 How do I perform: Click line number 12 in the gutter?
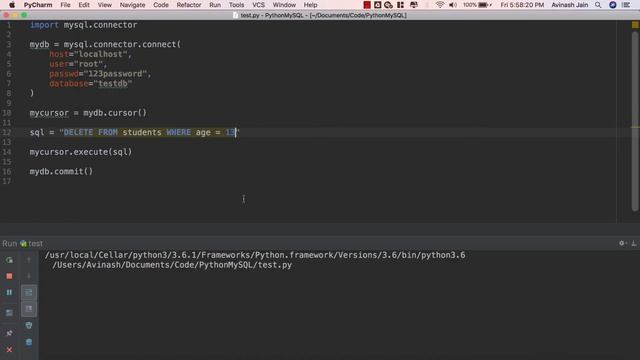click(x=7, y=132)
